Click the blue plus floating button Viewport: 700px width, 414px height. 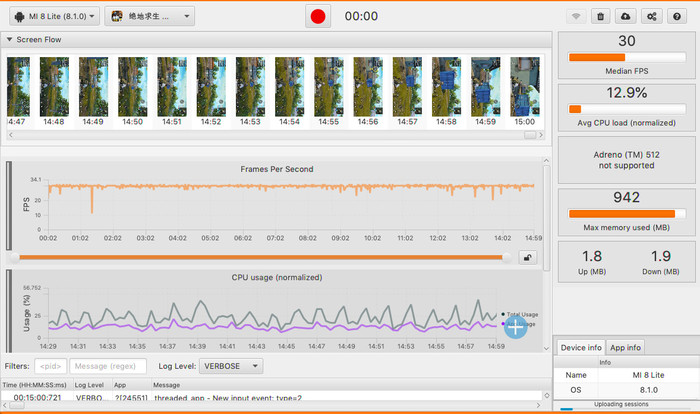pyautogui.click(x=515, y=326)
